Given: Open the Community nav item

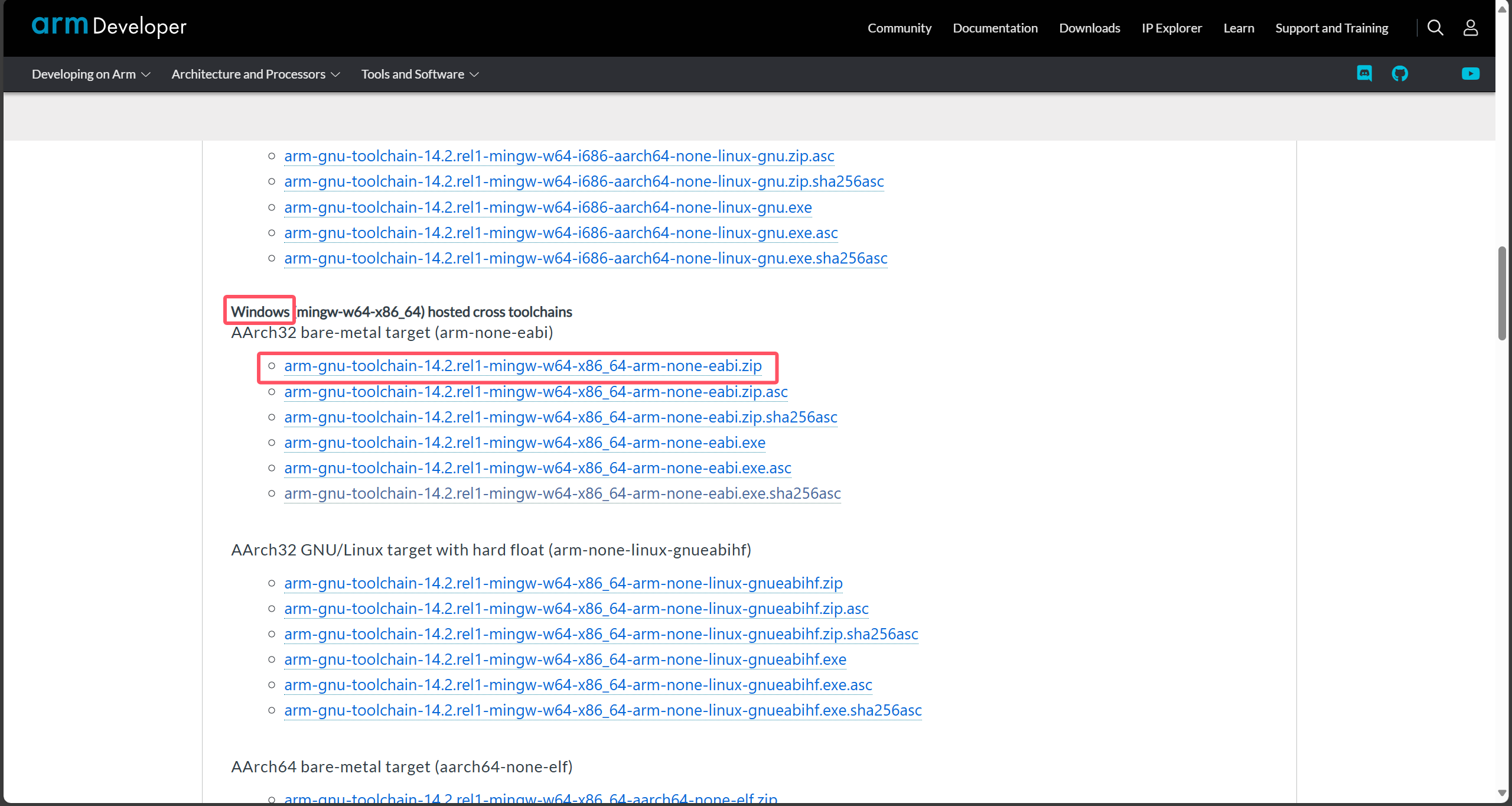Looking at the screenshot, I should (x=900, y=28).
